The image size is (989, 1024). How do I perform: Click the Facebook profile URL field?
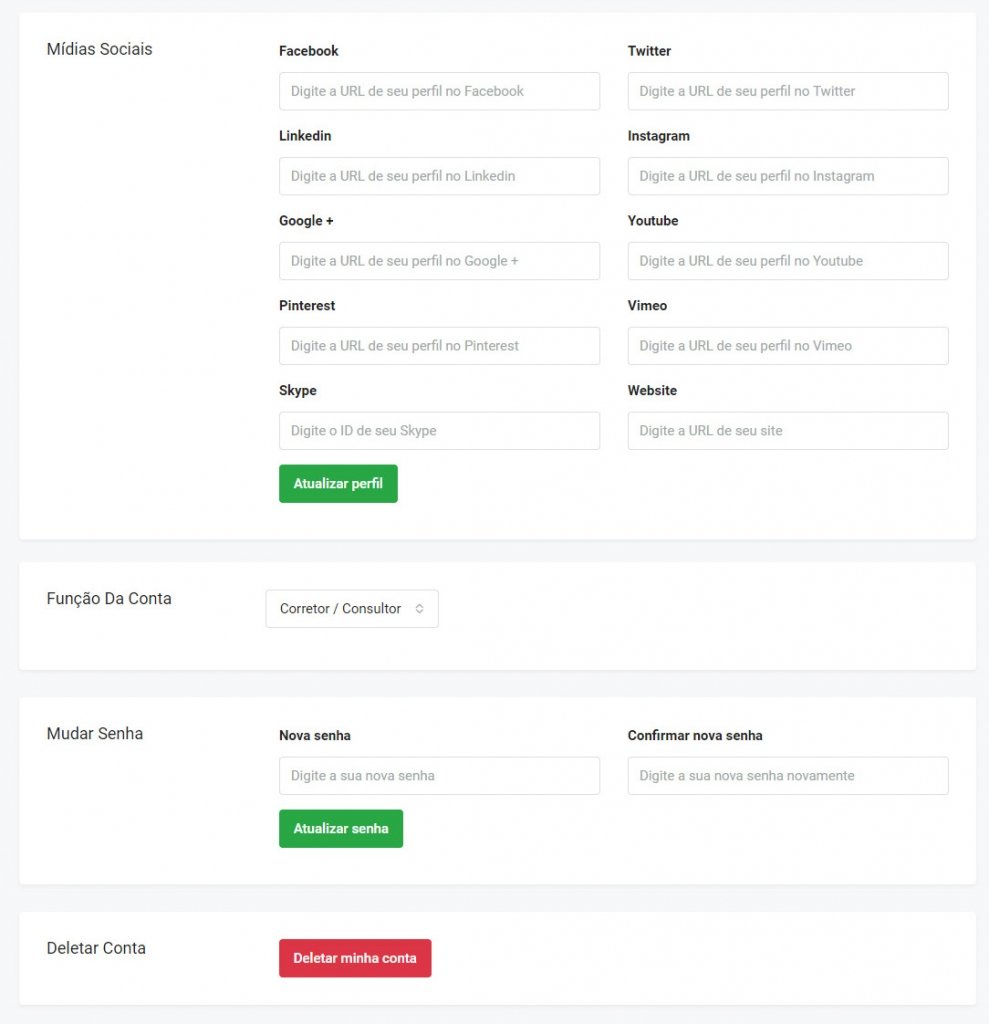click(438, 91)
